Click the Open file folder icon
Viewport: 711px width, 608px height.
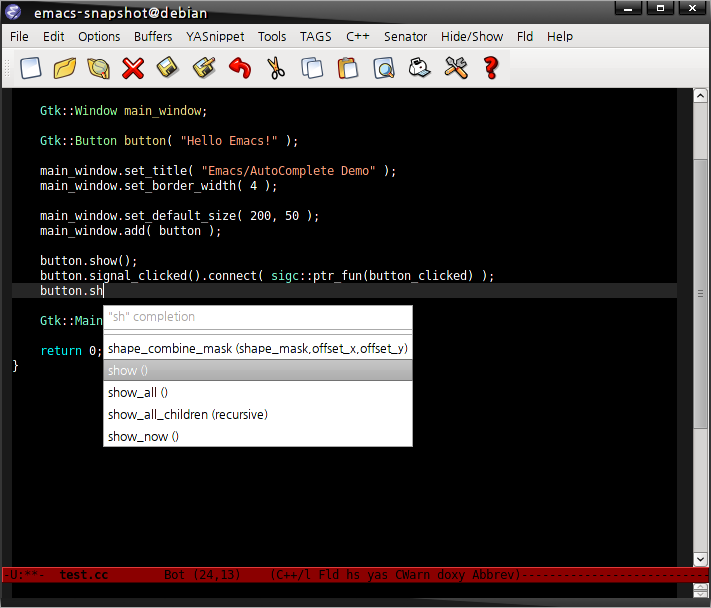coord(65,68)
